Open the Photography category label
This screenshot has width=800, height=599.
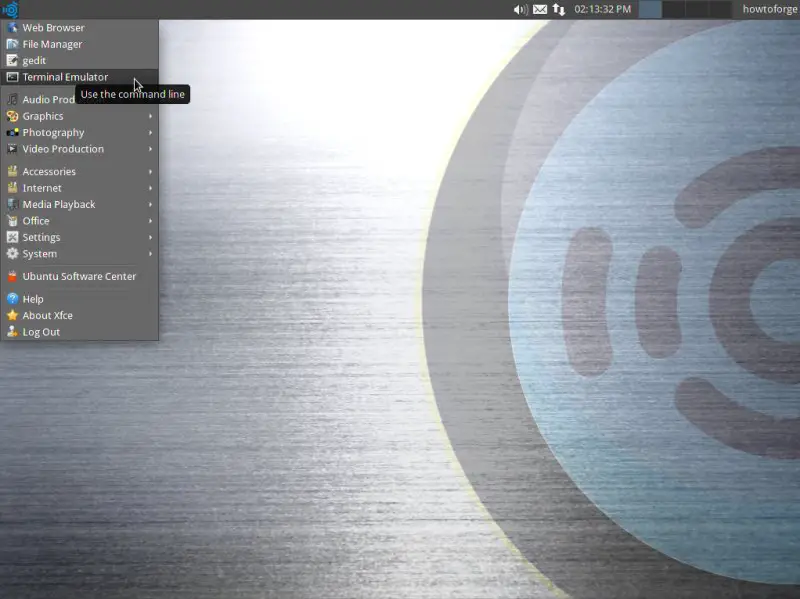tap(54, 133)
